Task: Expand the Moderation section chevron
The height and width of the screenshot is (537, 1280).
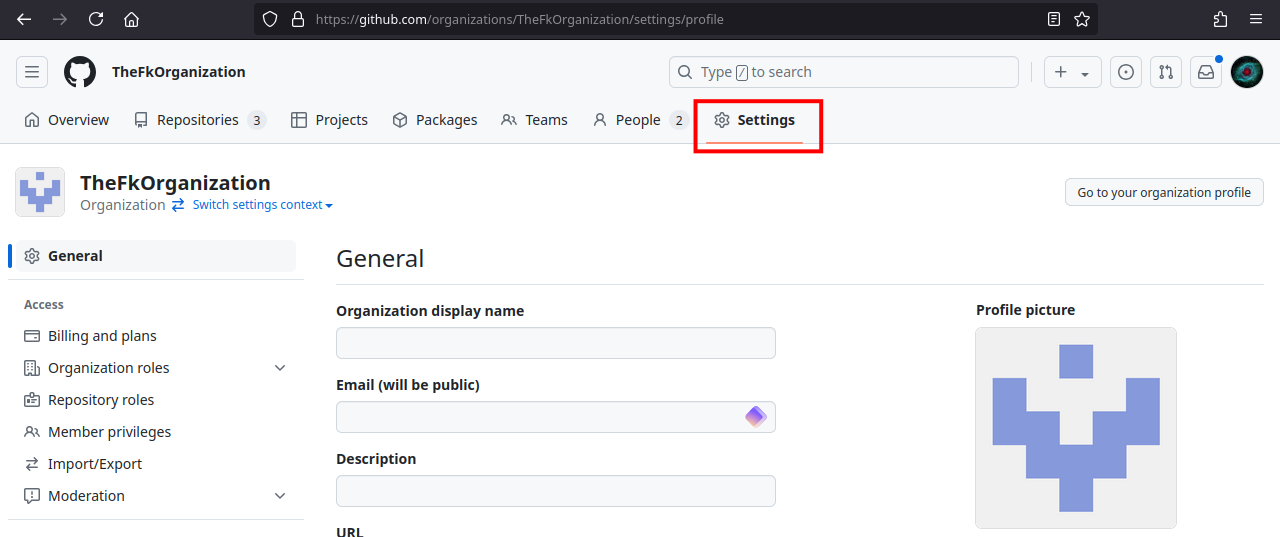Action: (x=280, y=496)
